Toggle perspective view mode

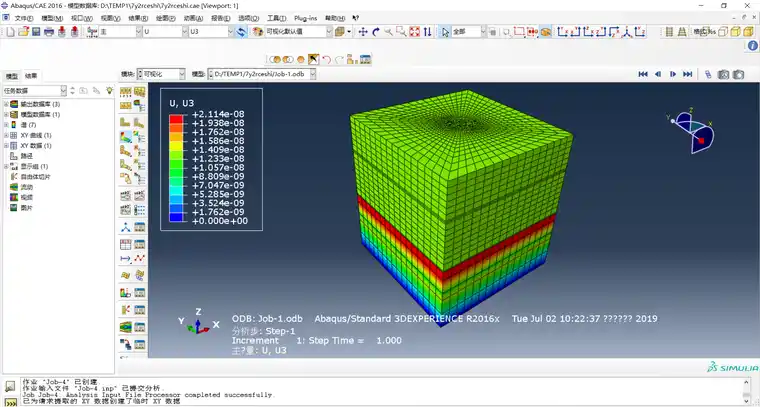click(682, 32)
